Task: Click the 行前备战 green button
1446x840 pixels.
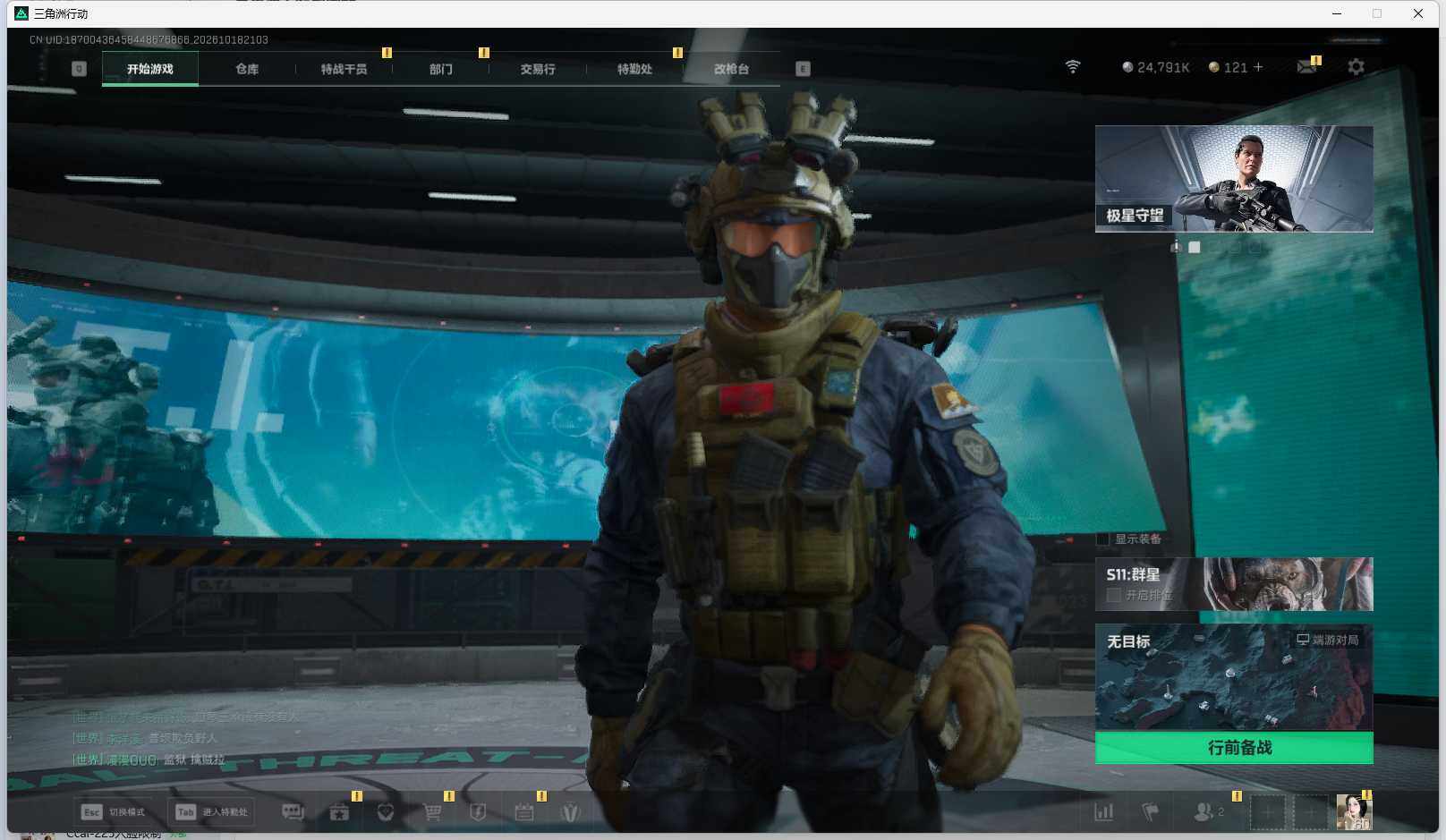Action: point(1234,747)
